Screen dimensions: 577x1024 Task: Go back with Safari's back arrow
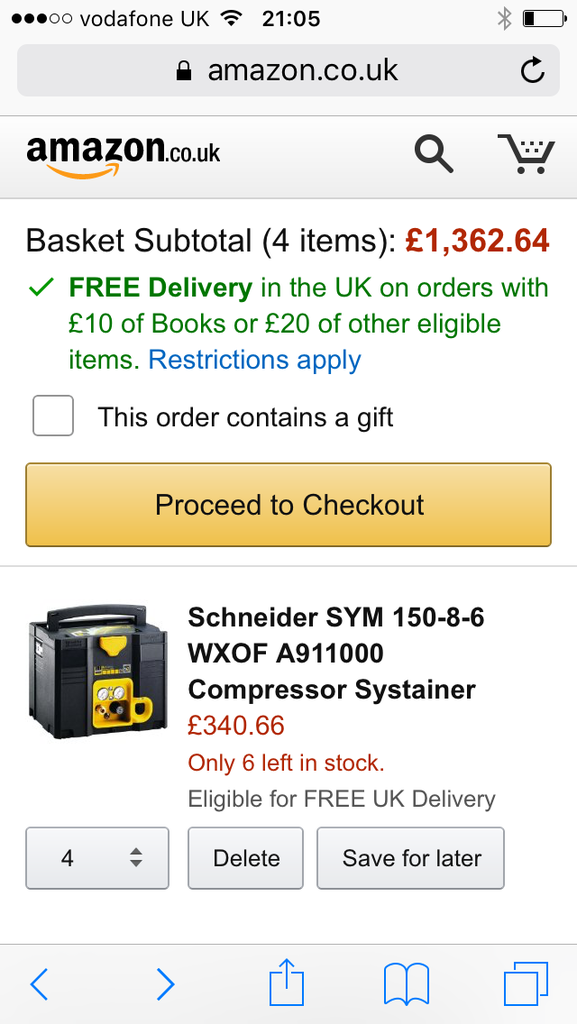39,984
